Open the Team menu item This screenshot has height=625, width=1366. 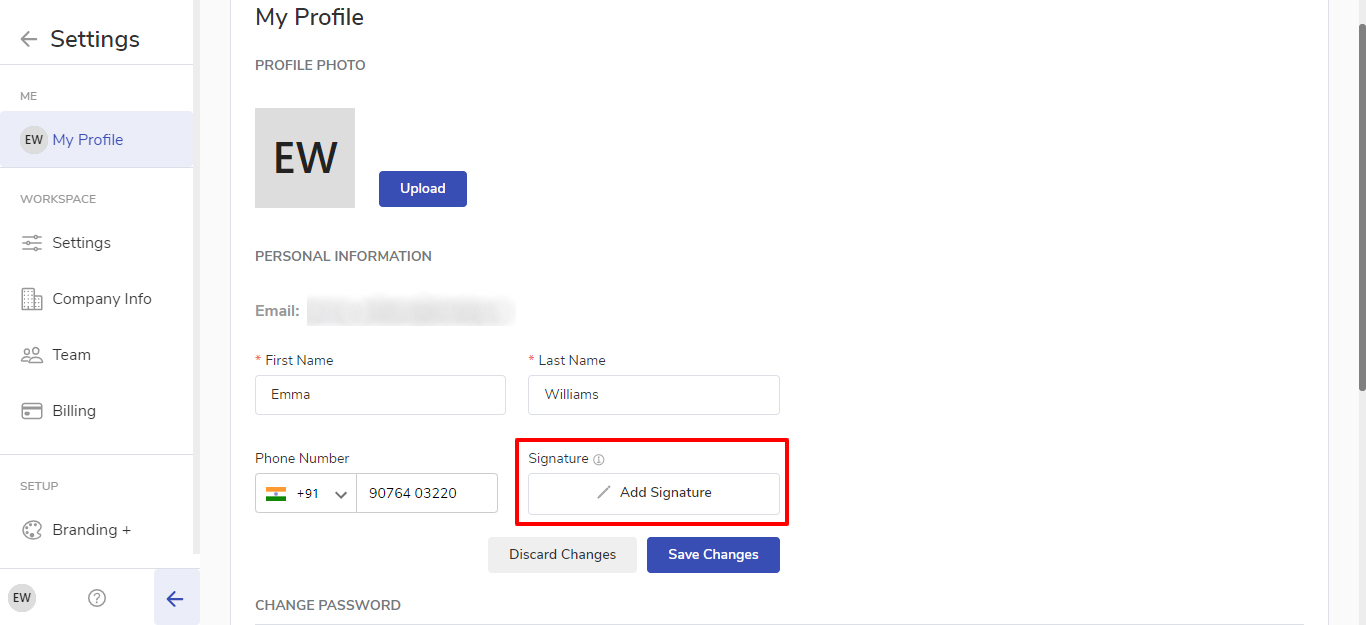coord(72,355)
